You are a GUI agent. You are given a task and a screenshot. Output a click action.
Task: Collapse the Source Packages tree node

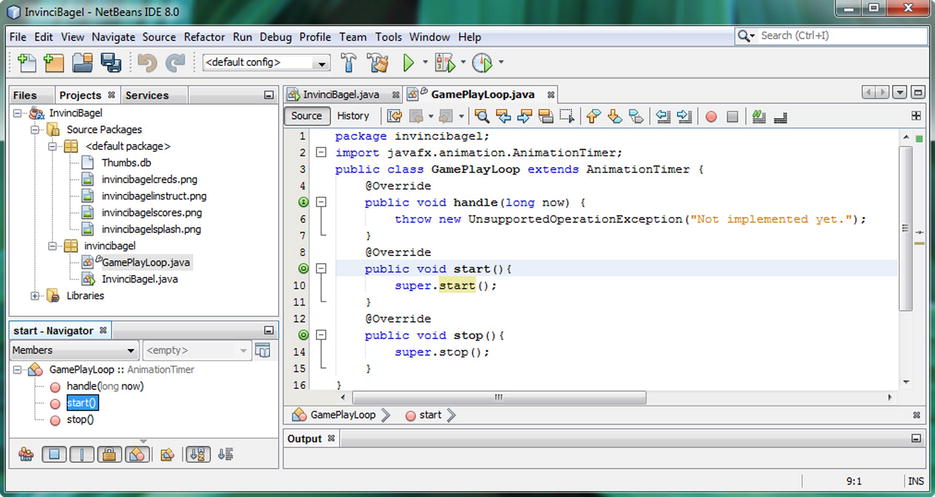pyautogui.click(x=35, y=129)
